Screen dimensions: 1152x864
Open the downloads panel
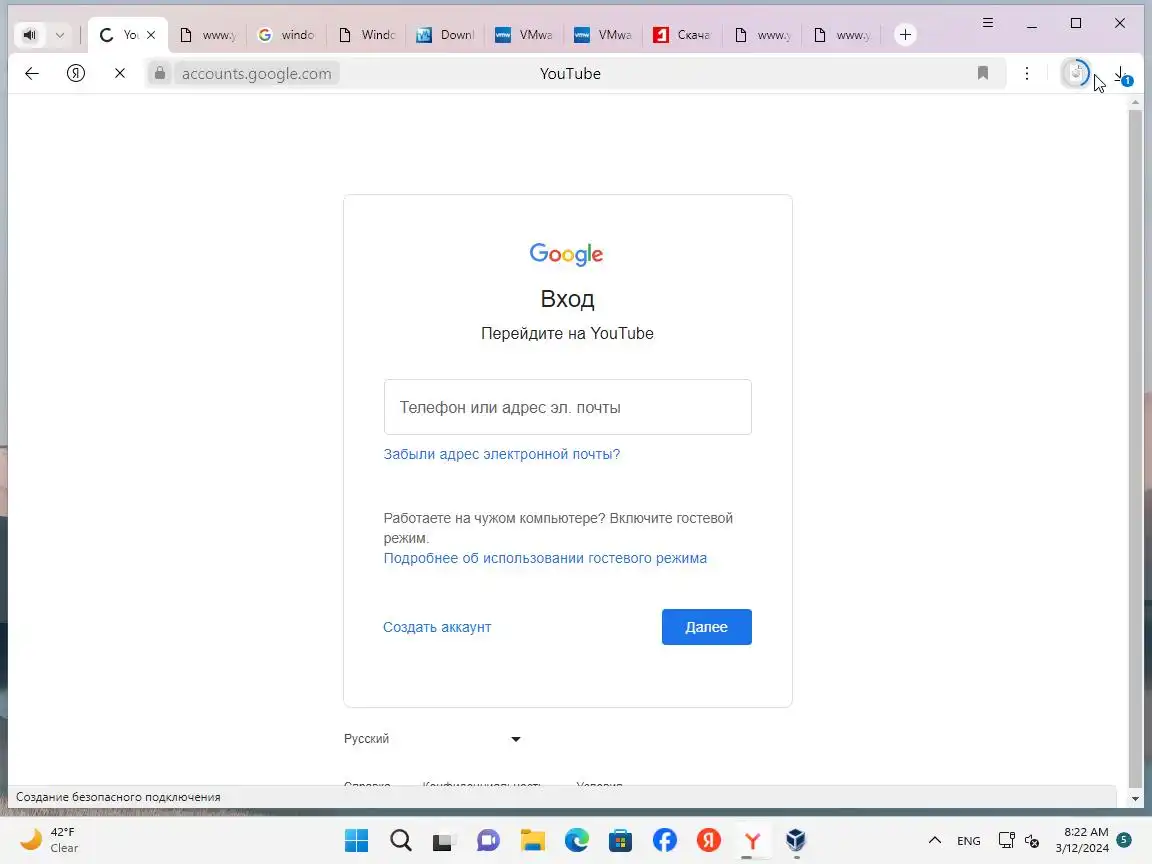click(x=1123, y=74)
